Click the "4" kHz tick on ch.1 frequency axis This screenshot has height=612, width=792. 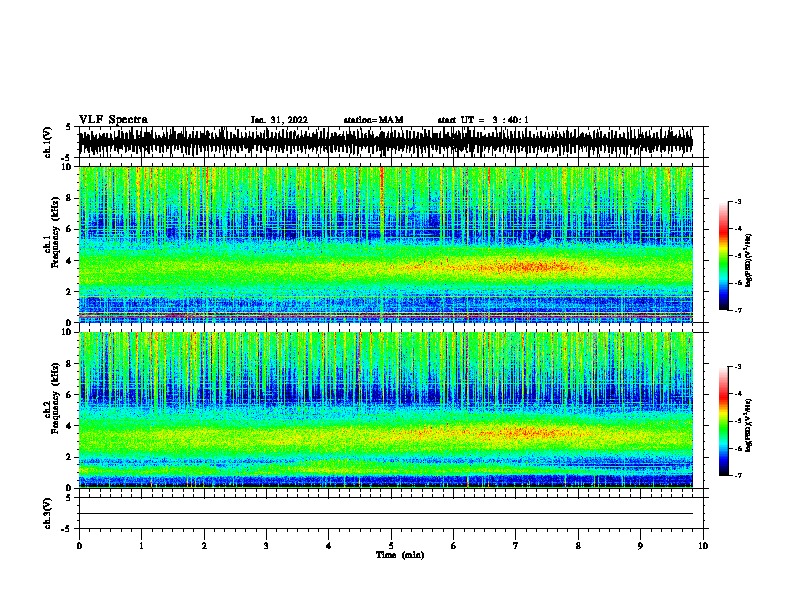(70, 261)
